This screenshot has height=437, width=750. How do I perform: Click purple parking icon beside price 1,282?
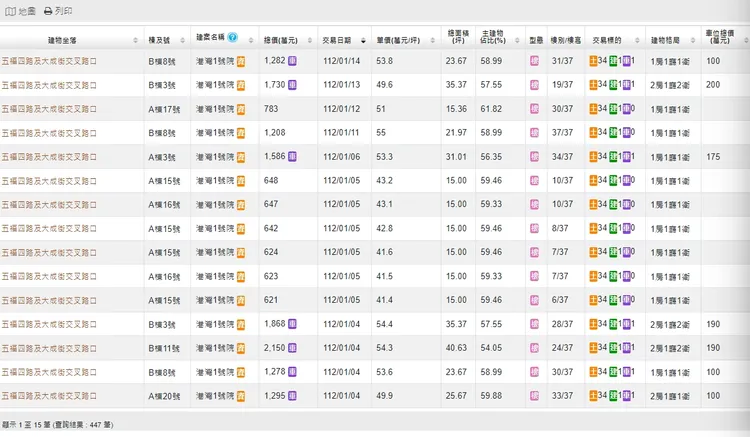point(292,61)
